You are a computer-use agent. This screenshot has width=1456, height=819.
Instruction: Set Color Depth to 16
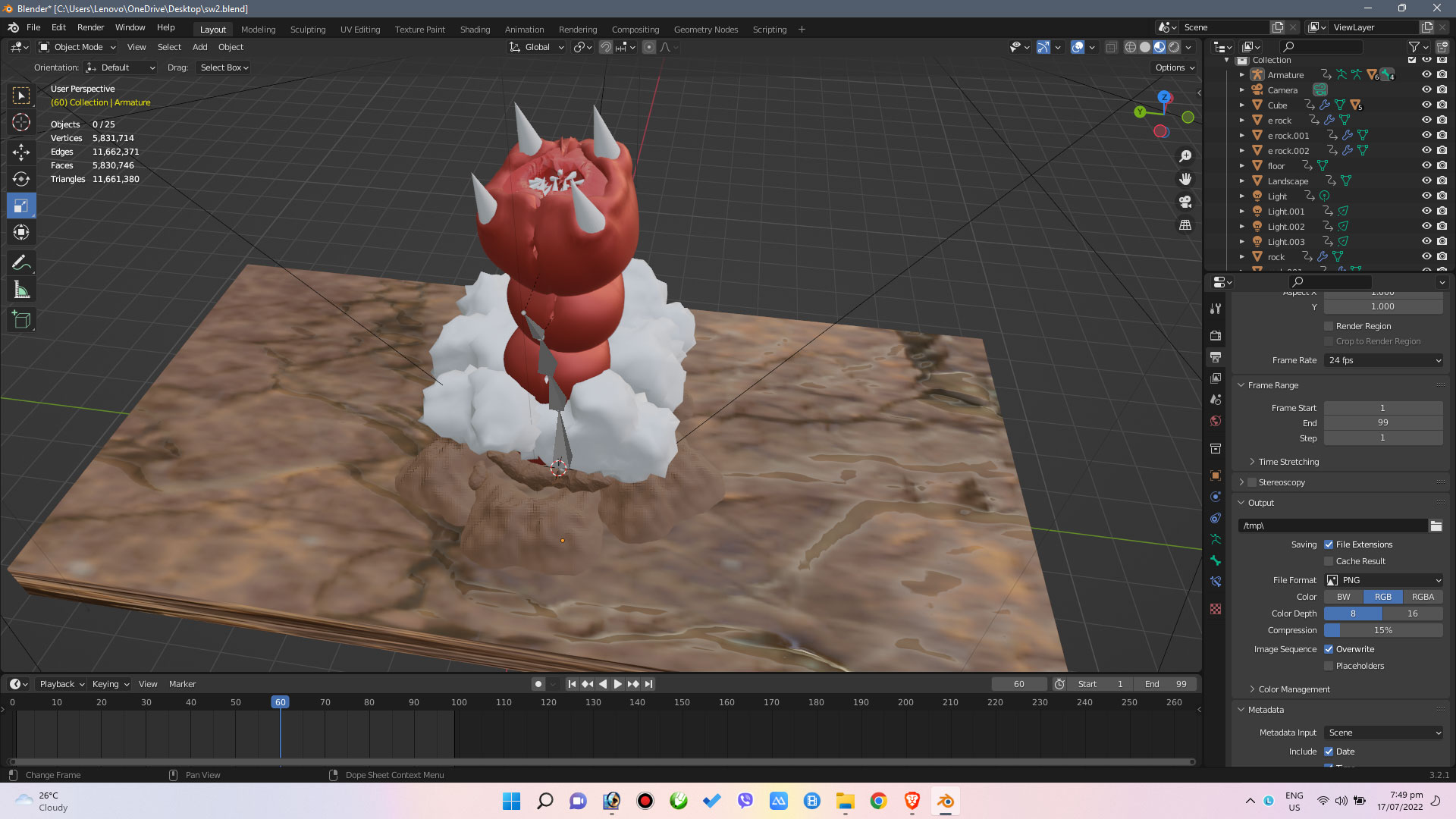click(x=1413, y=613)
